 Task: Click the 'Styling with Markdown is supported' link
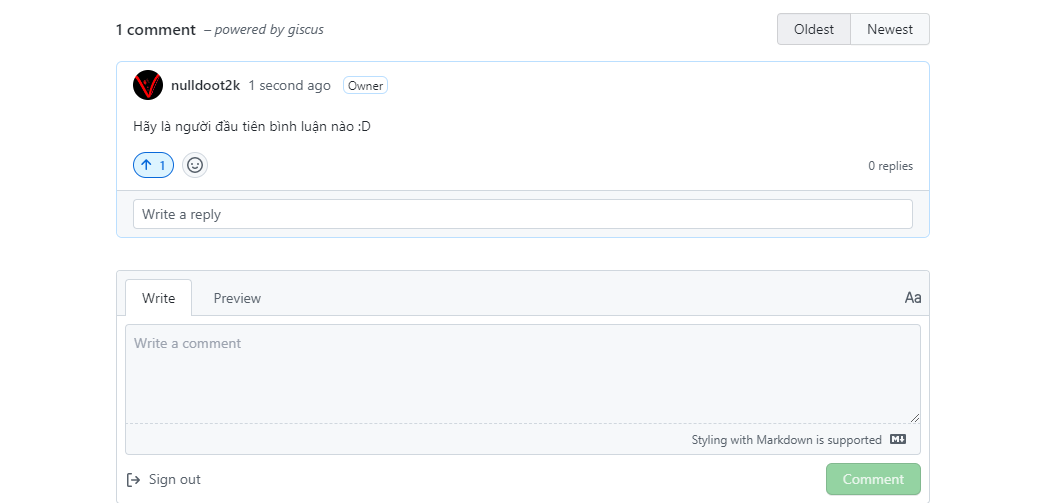[787, 440]
